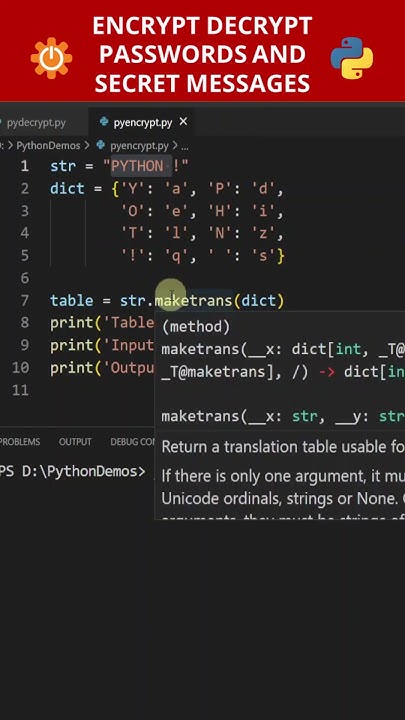Click the maketrans method call on line 7
This screenshot has height=720, width=405.
(x=193, y=301)
